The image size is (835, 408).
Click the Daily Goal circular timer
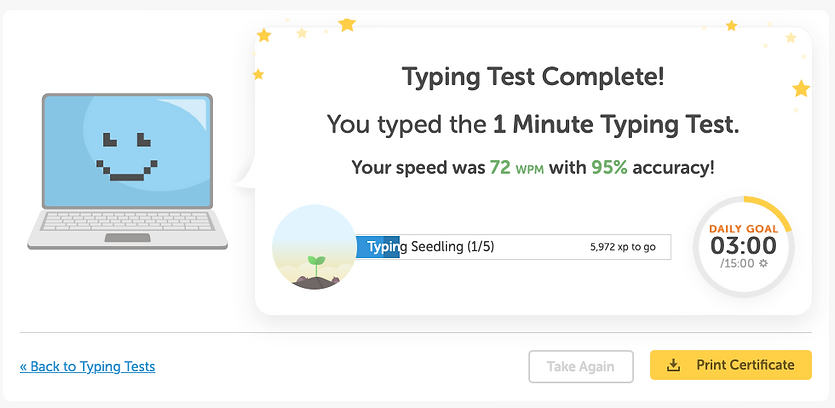tap(743, 247)
